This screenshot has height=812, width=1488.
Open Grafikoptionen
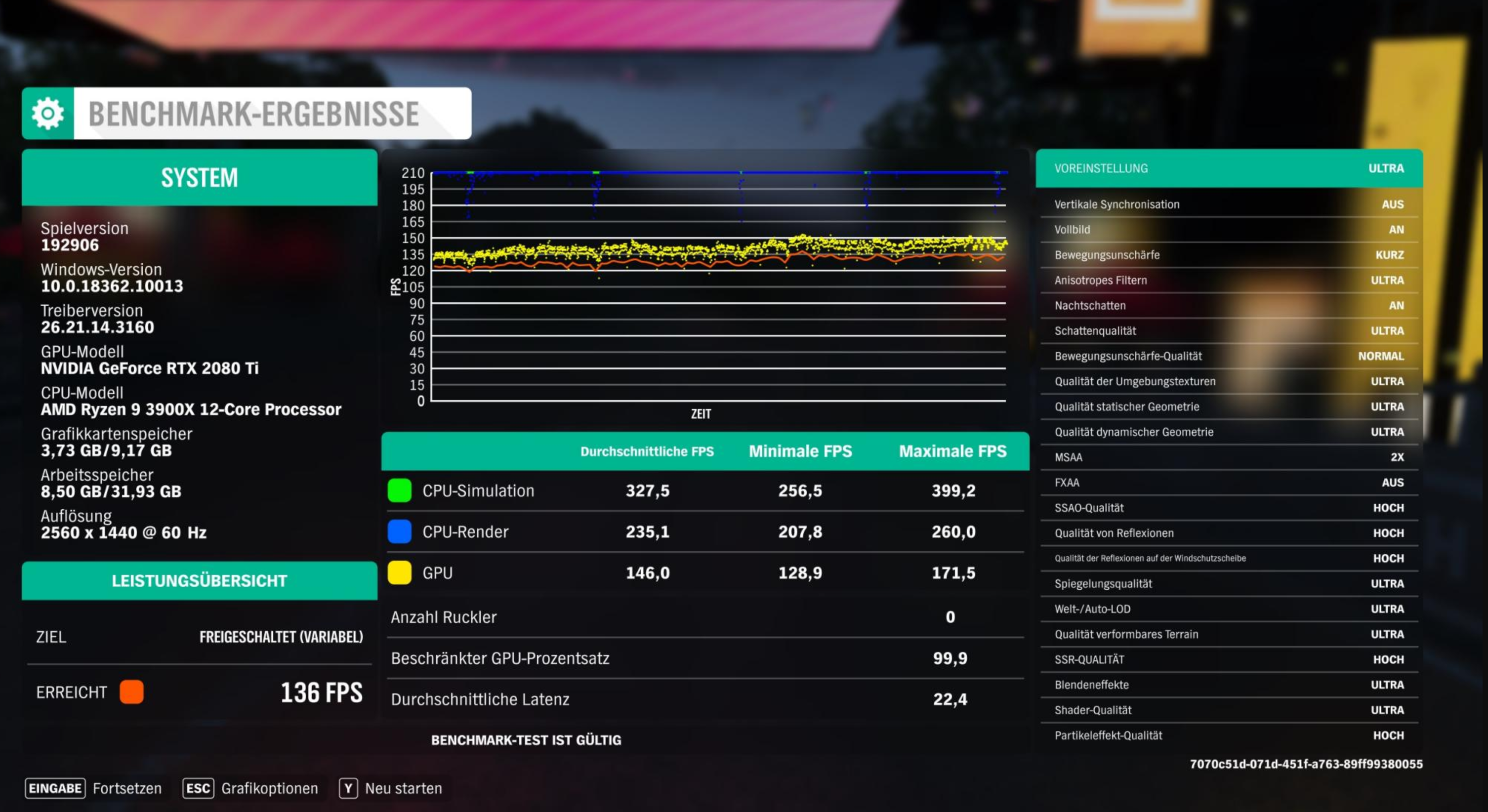(x=269, y=788)
